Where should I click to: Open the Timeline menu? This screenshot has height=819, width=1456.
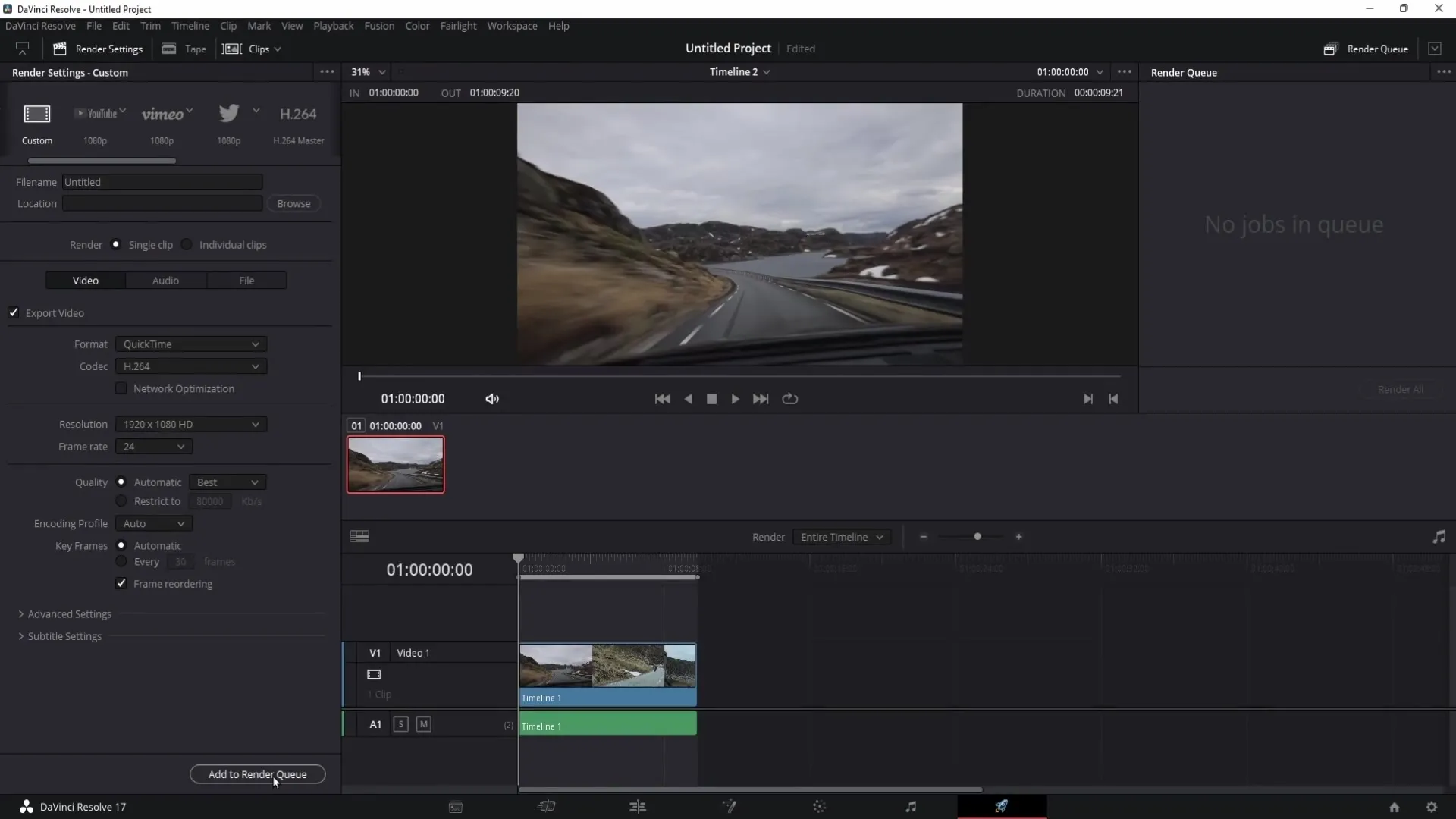tap(190, 26)
